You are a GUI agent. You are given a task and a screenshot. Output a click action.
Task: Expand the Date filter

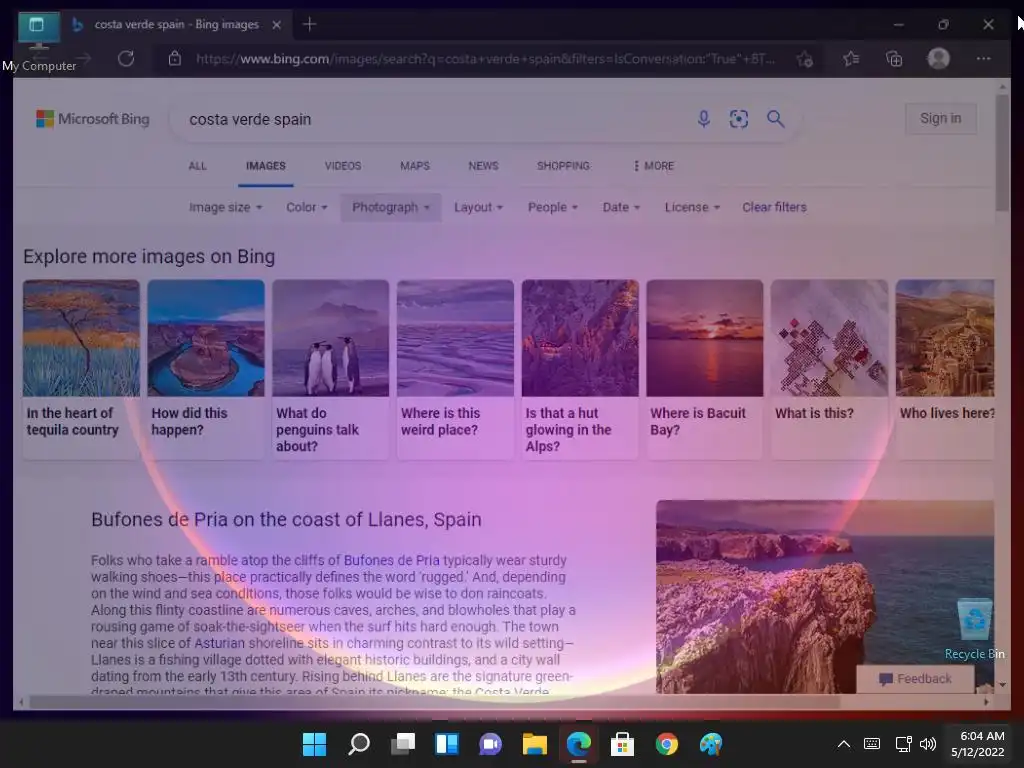coord(621,207)
